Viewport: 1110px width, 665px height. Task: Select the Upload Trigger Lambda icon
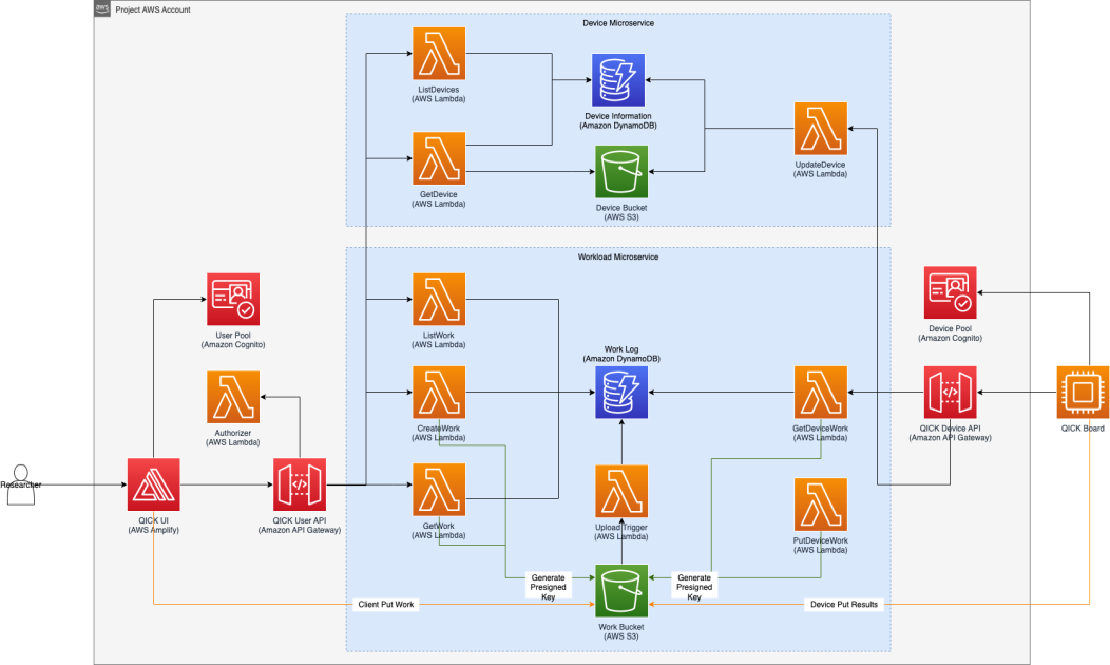(622, 491)
